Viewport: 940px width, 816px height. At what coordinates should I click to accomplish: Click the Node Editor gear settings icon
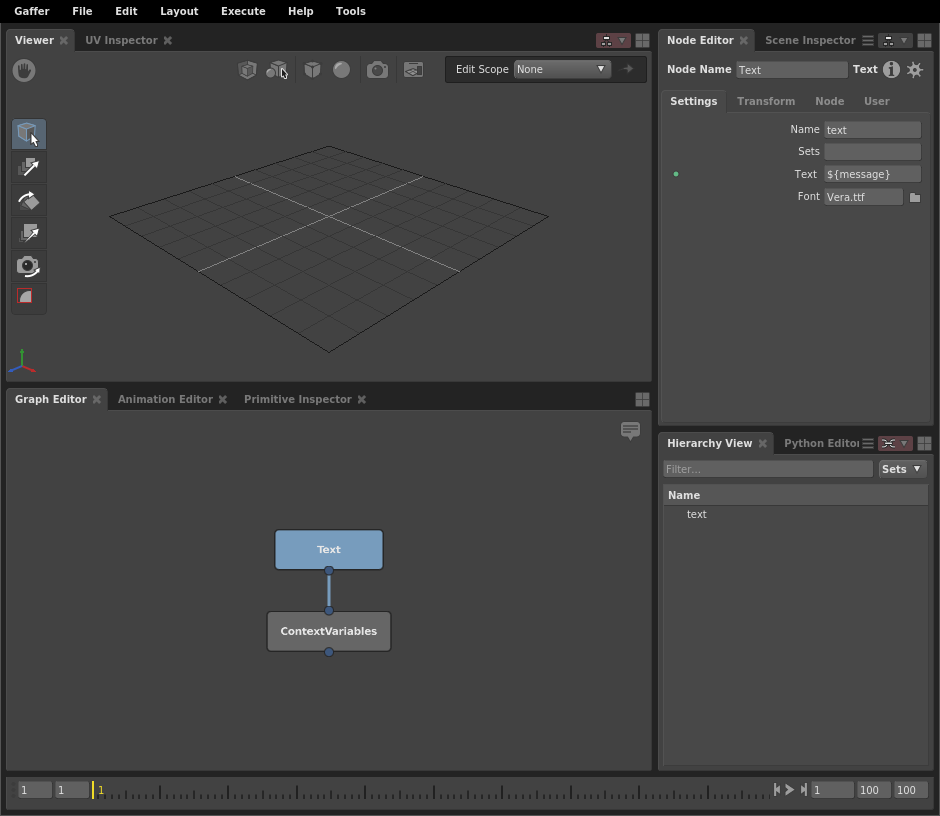pyautogui.click(x=915, y=70)
